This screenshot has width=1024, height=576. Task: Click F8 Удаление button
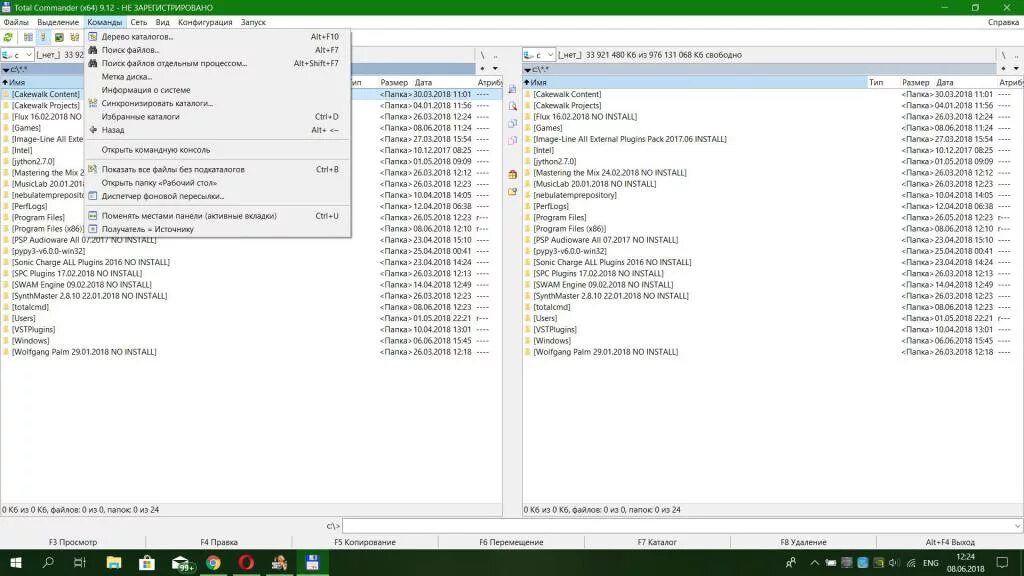803,542
